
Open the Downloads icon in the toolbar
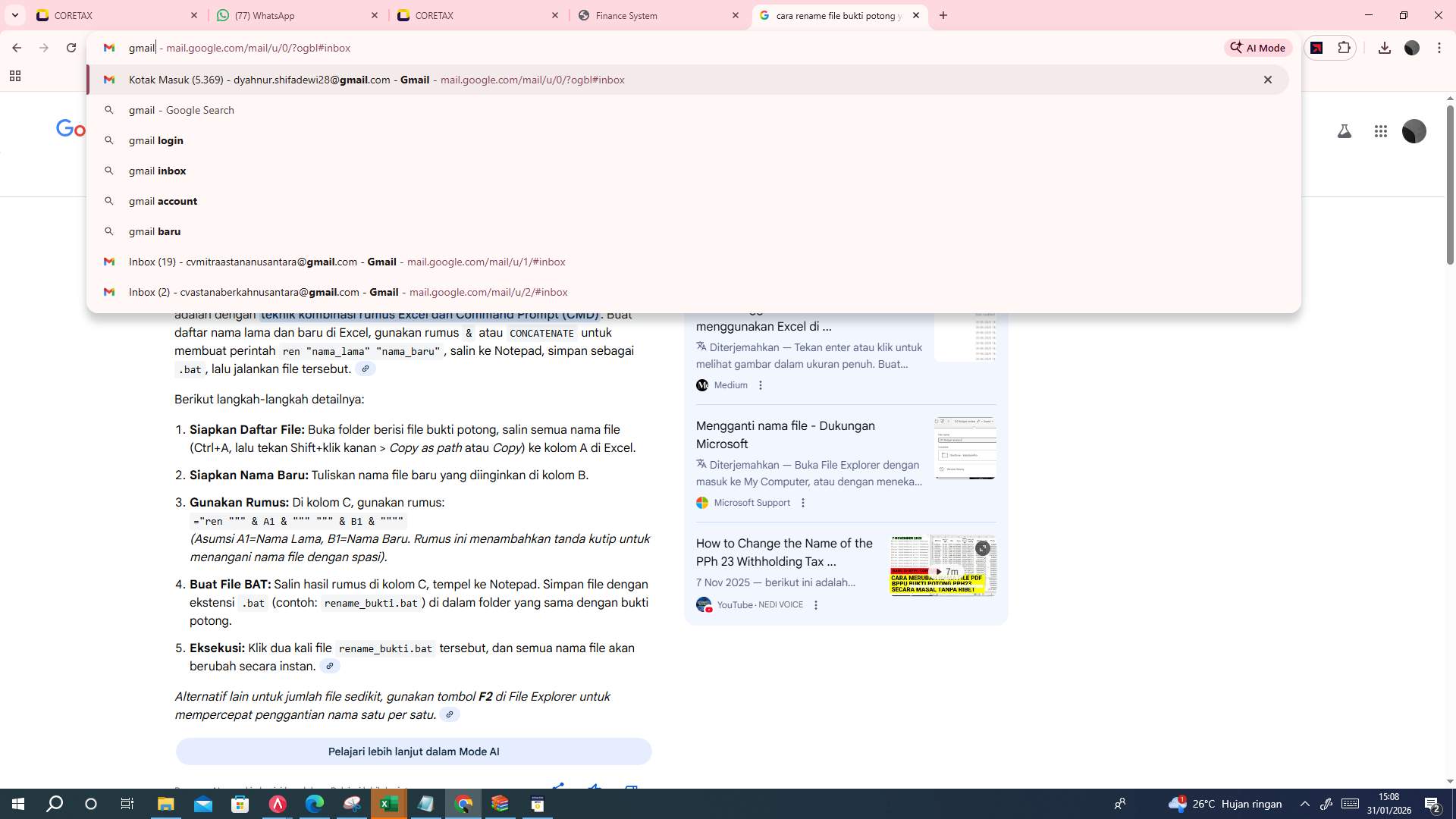tap(1385, 47)
